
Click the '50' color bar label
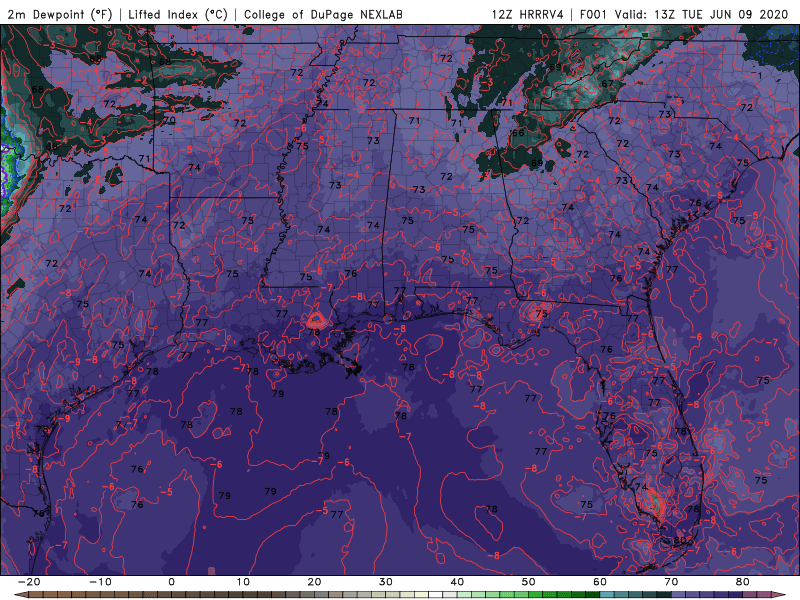(529, 582)
